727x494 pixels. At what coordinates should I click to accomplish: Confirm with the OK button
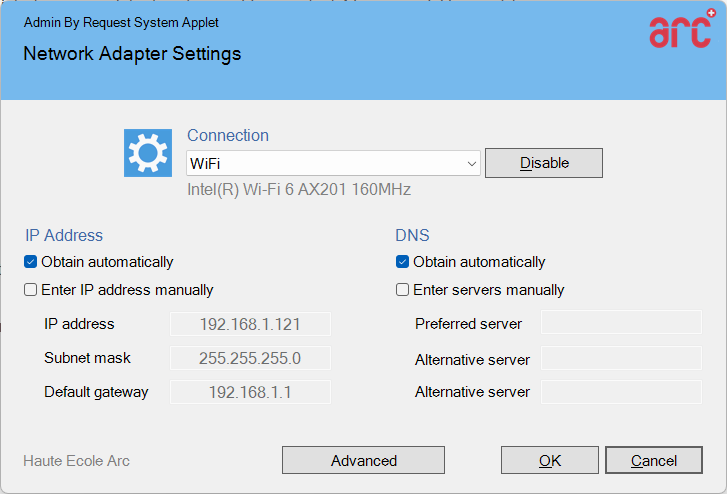549,460
